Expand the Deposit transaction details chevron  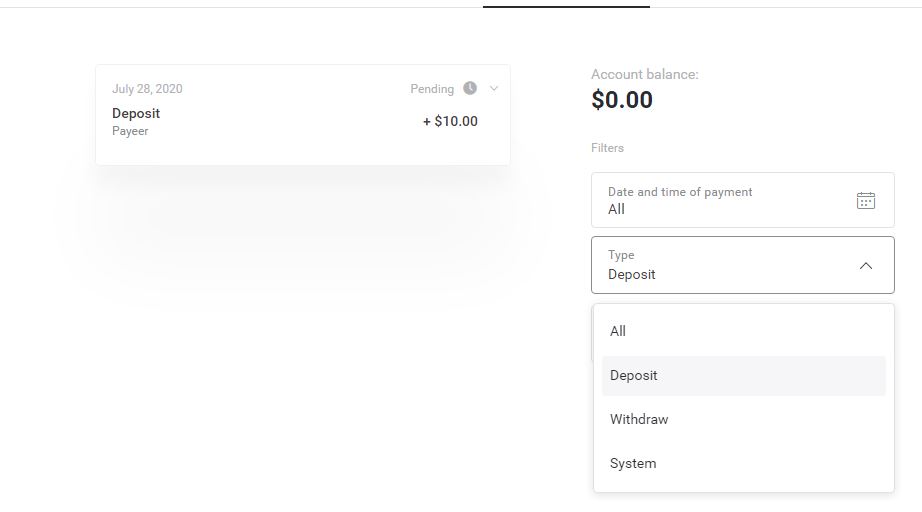point(493,88)
